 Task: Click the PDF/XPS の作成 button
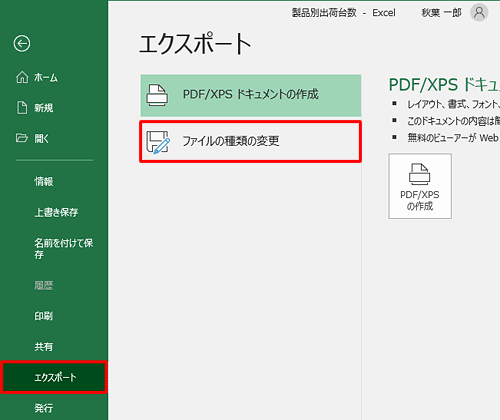[420, 186]
